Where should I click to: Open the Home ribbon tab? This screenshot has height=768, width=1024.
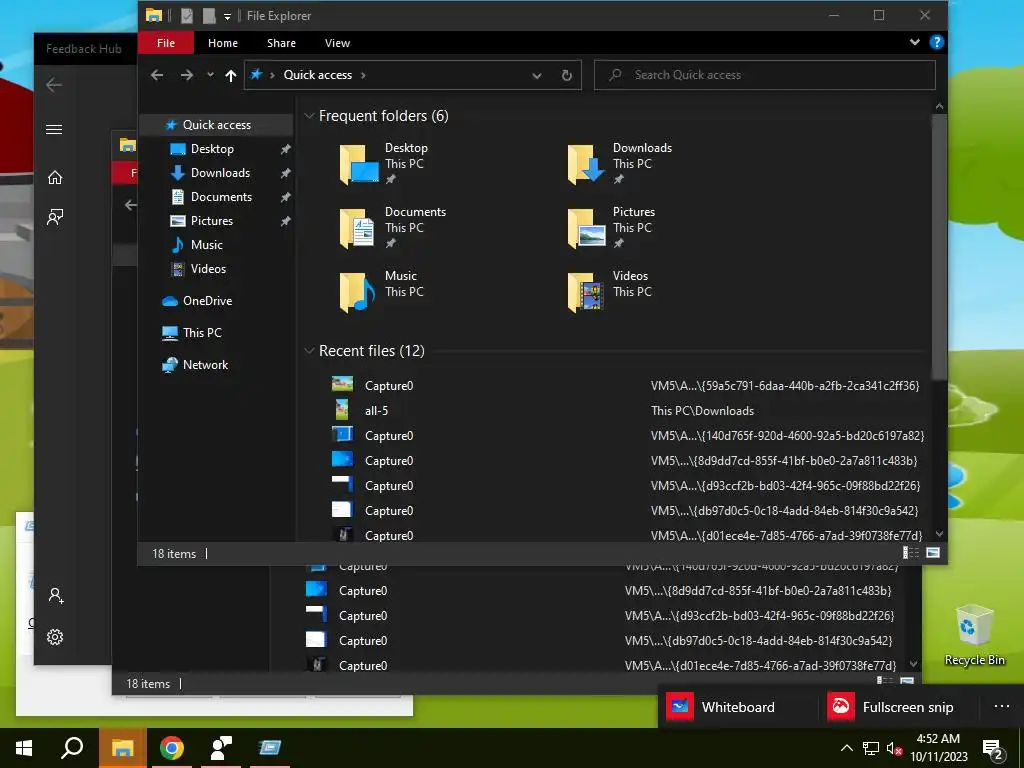pos(223,42)
